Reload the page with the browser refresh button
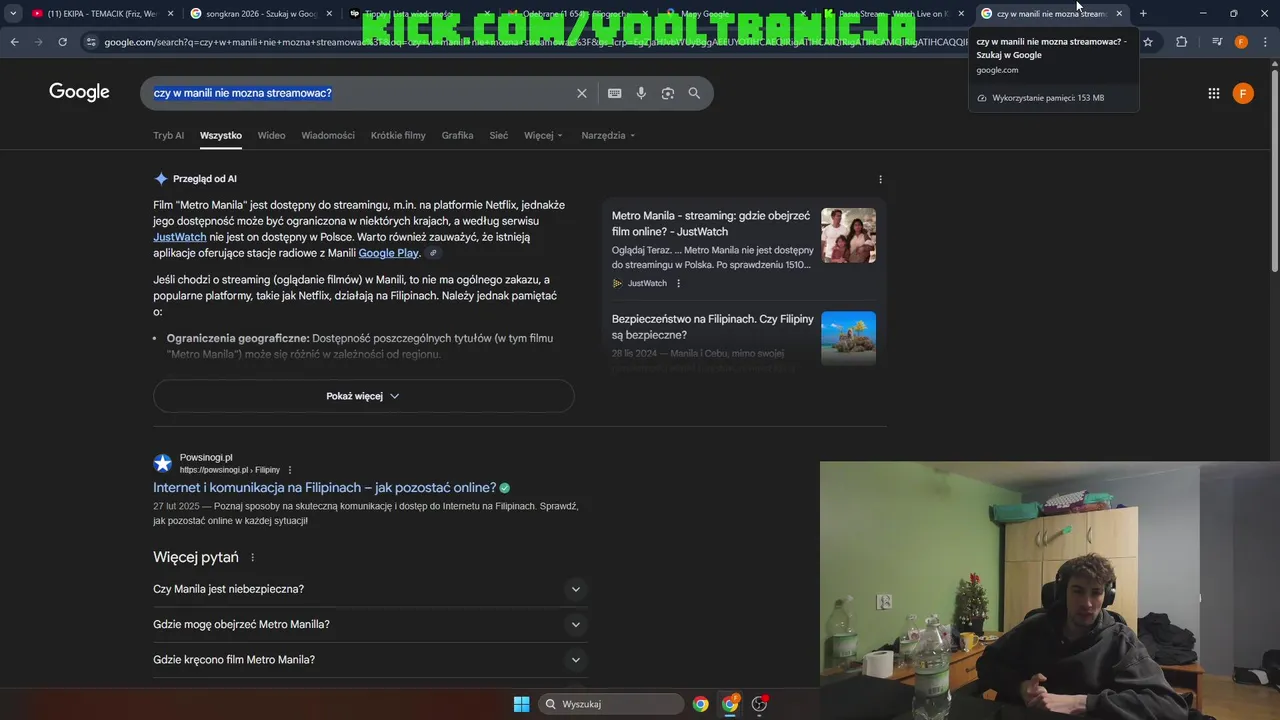Screen dimensions: 1280x720 point(62,42)
